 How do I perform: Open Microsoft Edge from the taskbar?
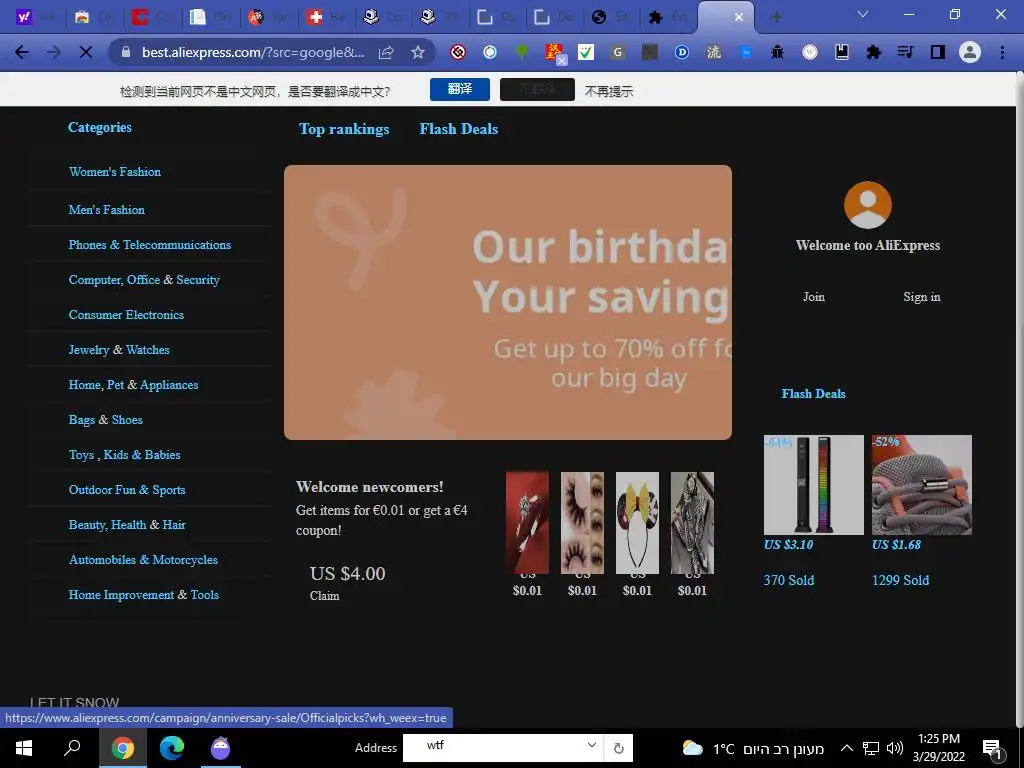tap(172, 748)
